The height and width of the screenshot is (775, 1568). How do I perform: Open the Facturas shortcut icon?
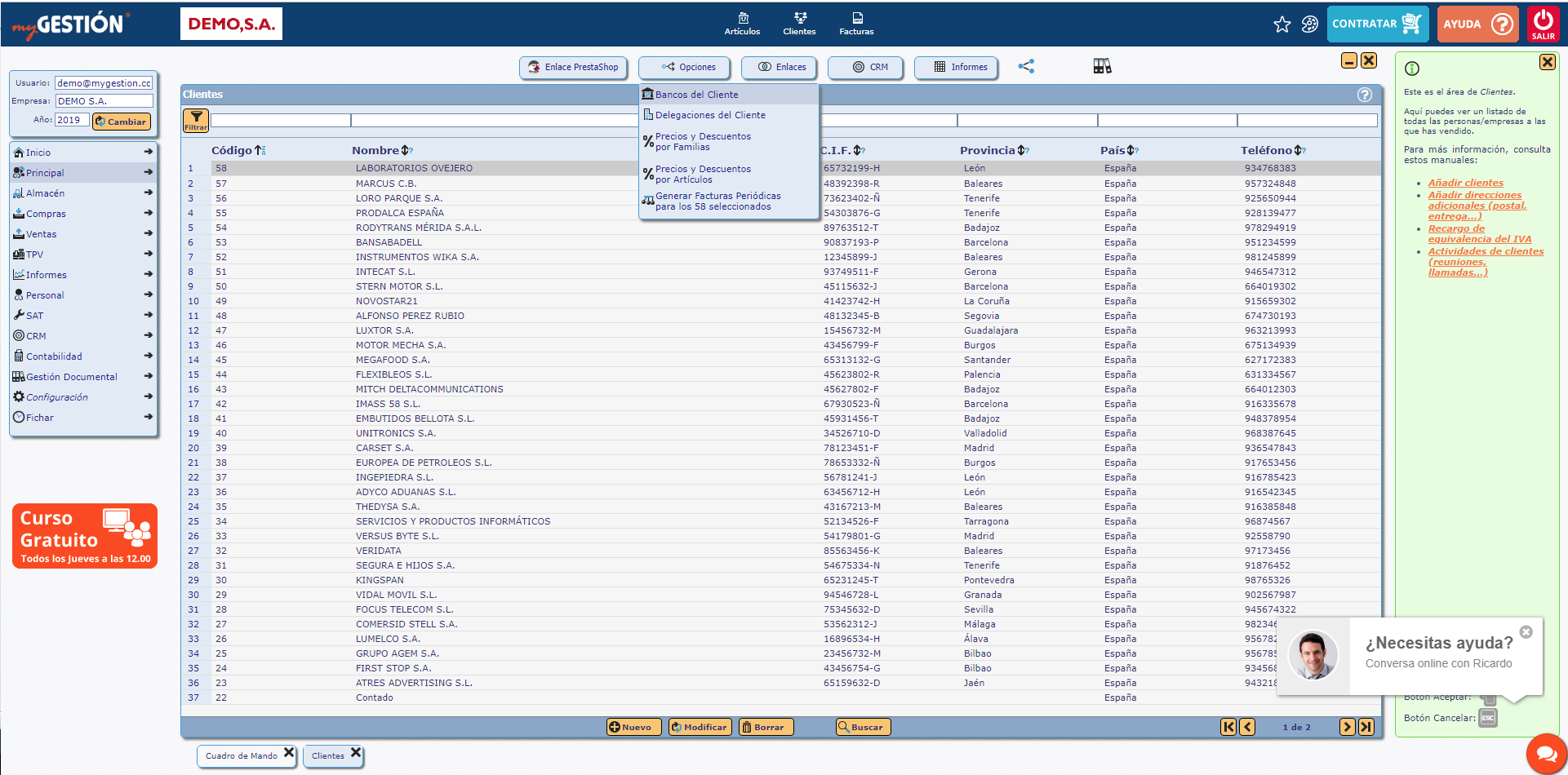(856, 24)
